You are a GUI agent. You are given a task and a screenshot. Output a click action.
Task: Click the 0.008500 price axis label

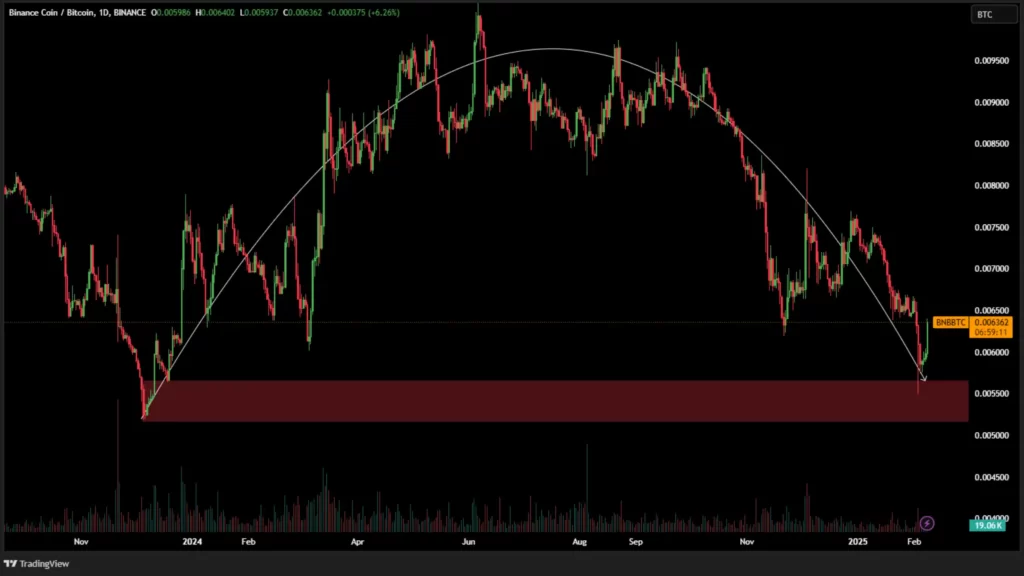pos(991,144)
